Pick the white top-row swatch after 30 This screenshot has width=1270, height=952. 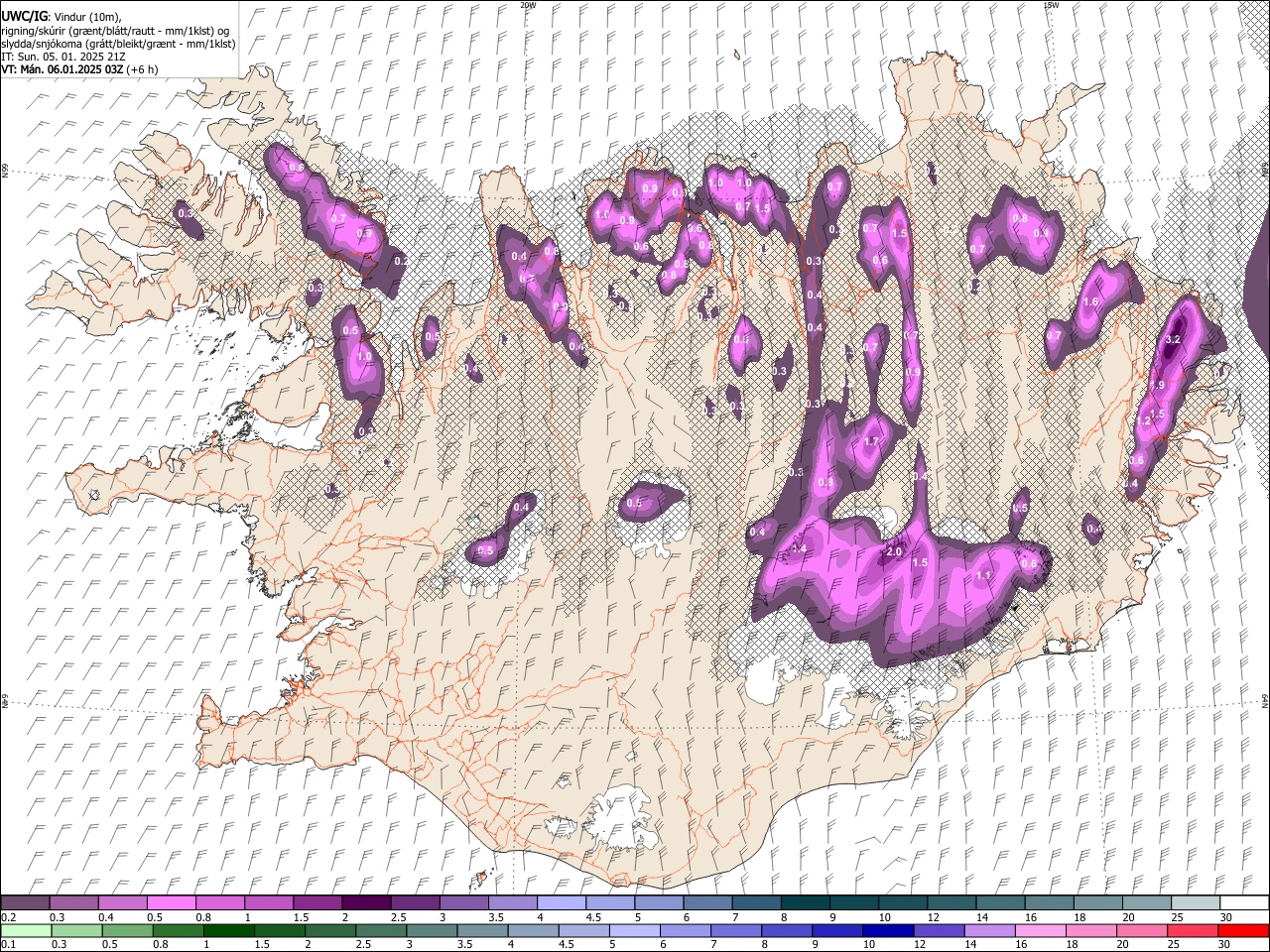[1244, 903]
